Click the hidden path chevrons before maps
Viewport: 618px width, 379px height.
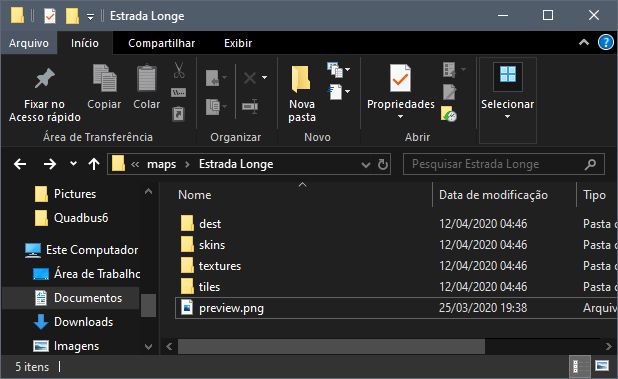(135, 164)
